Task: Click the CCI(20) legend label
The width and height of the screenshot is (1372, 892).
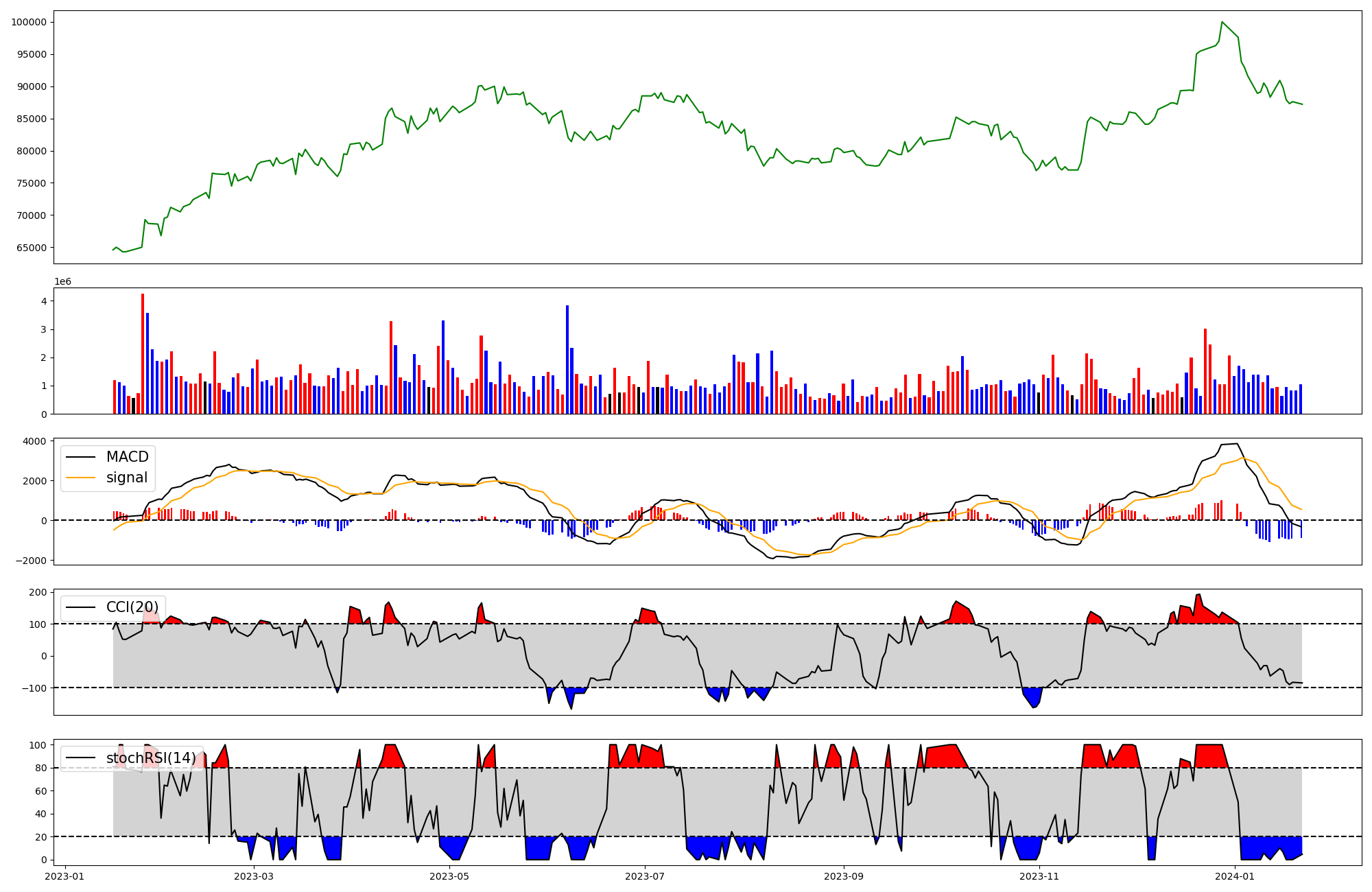Action: click(x=132, y=607)
